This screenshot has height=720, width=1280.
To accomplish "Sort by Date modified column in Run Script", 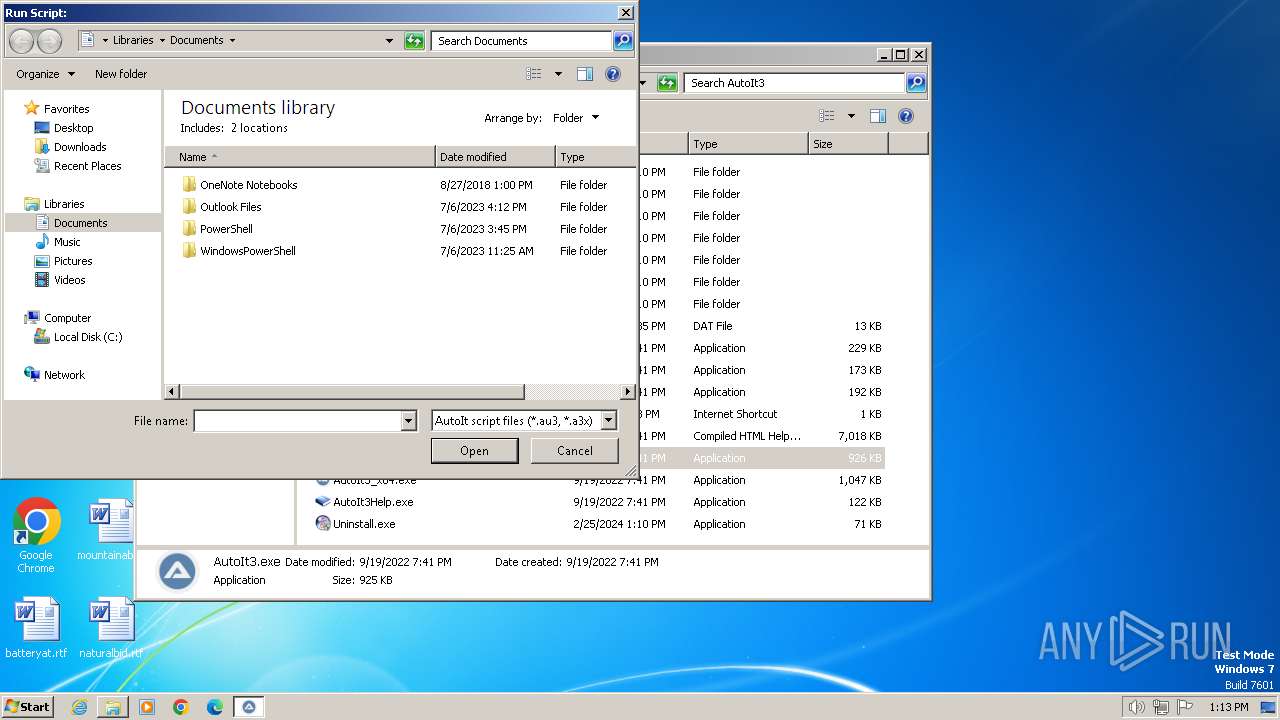I will (495, 157).
